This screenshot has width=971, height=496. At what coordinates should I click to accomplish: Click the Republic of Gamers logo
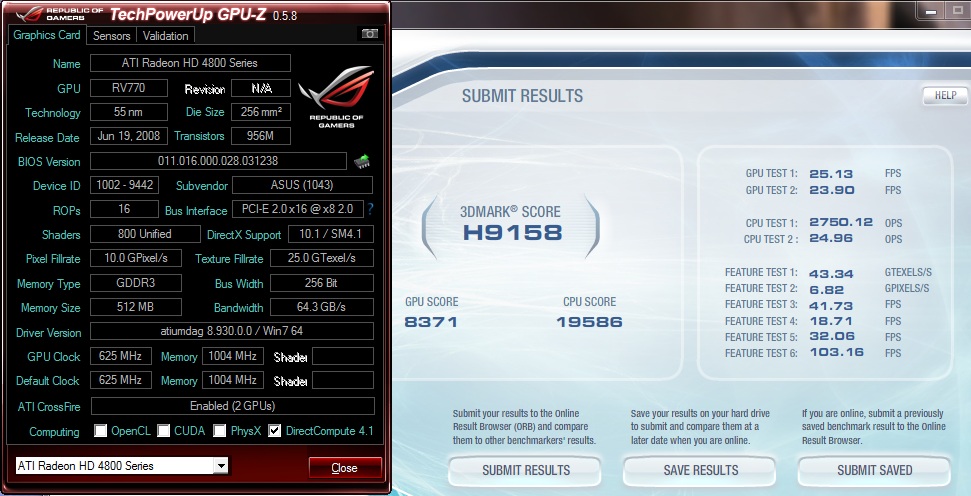[x=336, y=97]
